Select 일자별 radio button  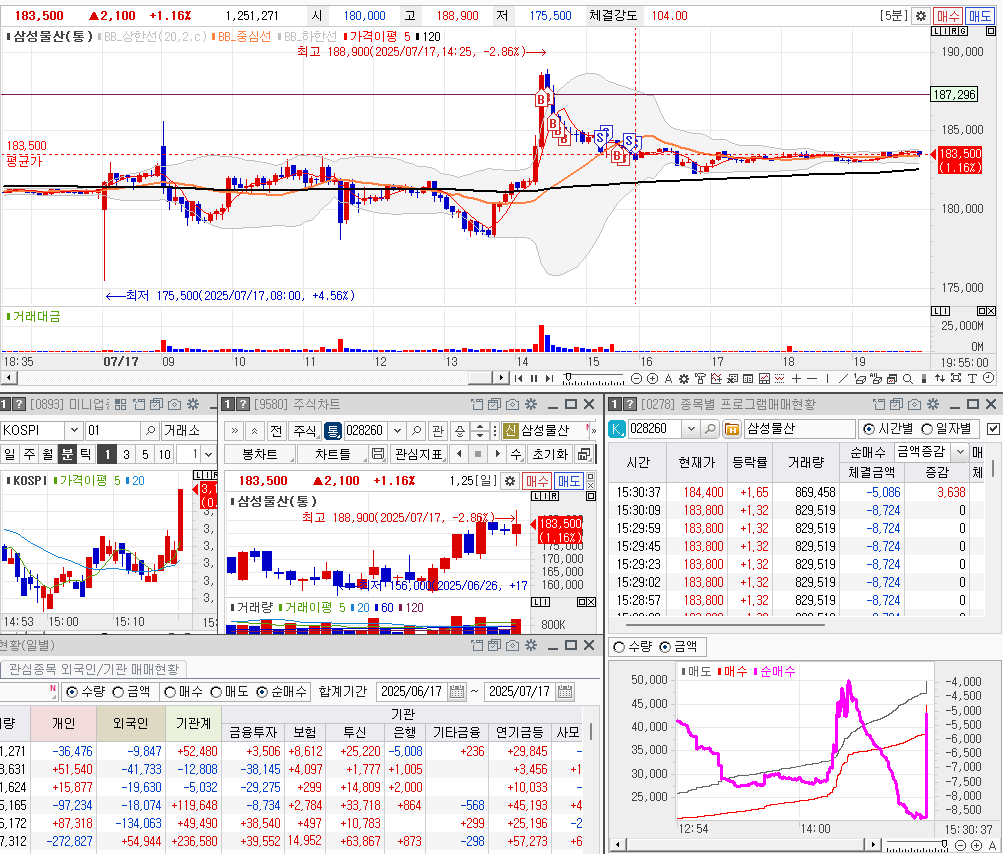click(x=926, y=429)
